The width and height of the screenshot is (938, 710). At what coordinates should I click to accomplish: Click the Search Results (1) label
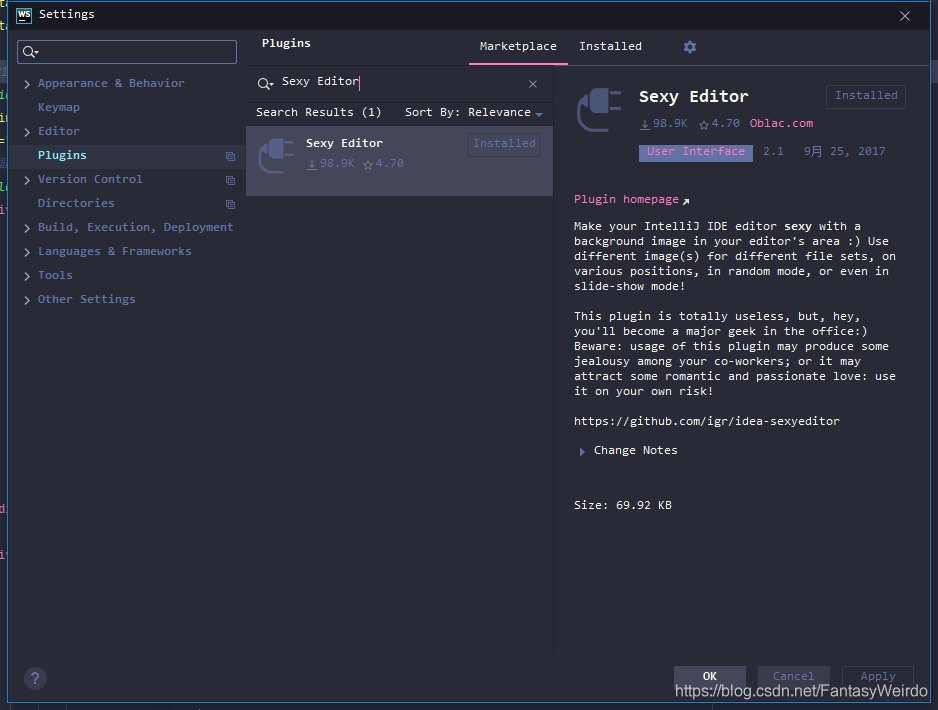[x=318, y=112]
